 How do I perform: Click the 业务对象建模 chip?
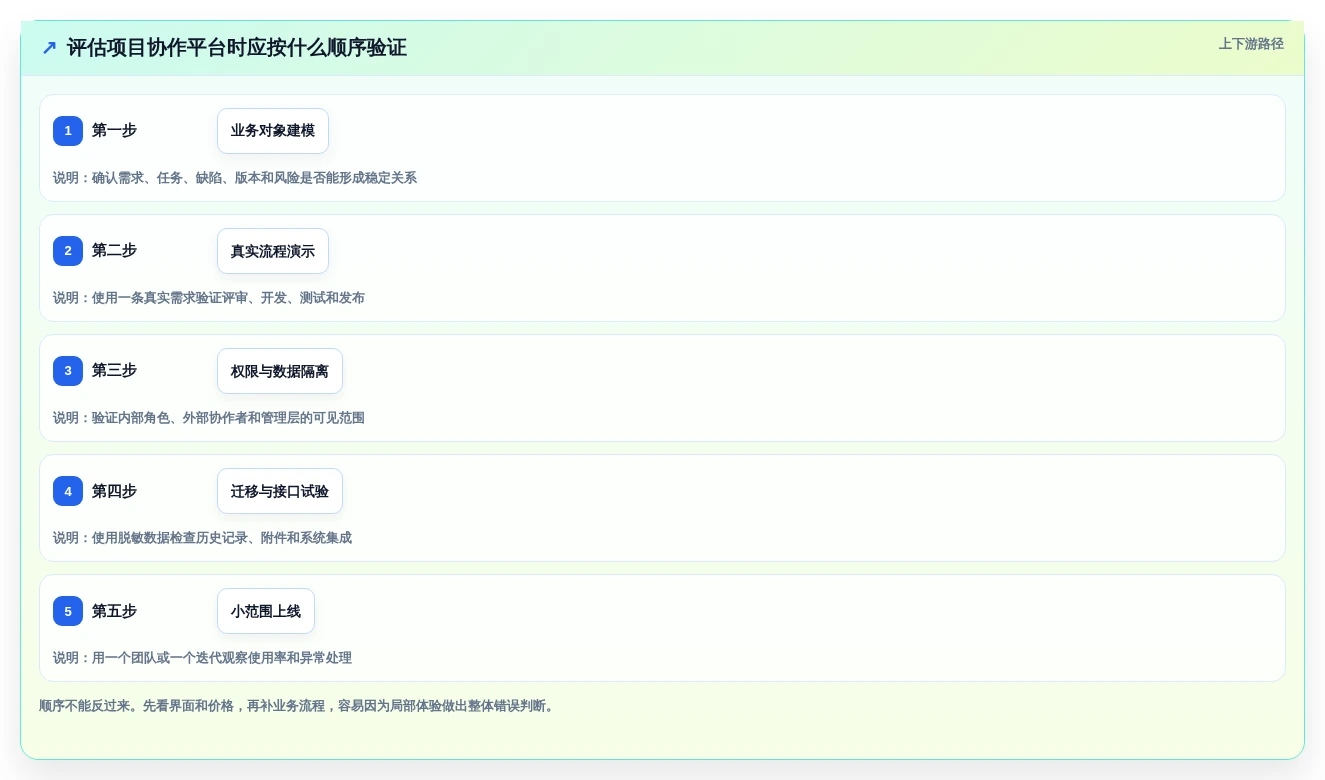coord(273,131)
